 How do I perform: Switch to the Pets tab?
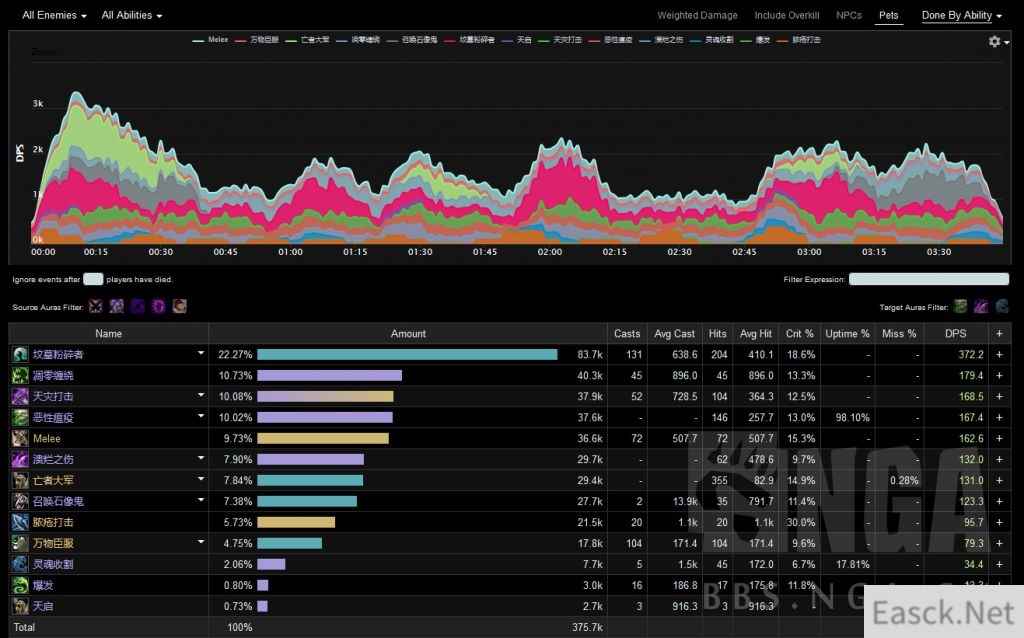click(x=888, y=16)
